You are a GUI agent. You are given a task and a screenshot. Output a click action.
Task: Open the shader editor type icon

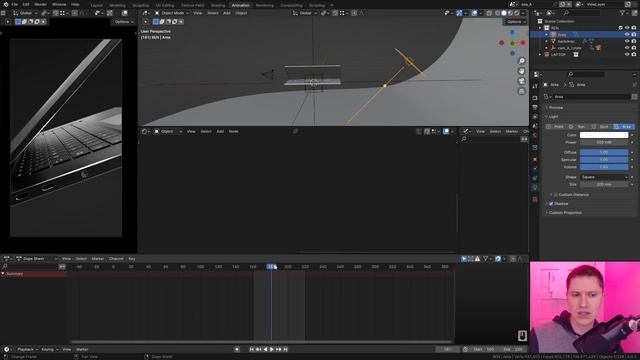click(x=144, y=131)
